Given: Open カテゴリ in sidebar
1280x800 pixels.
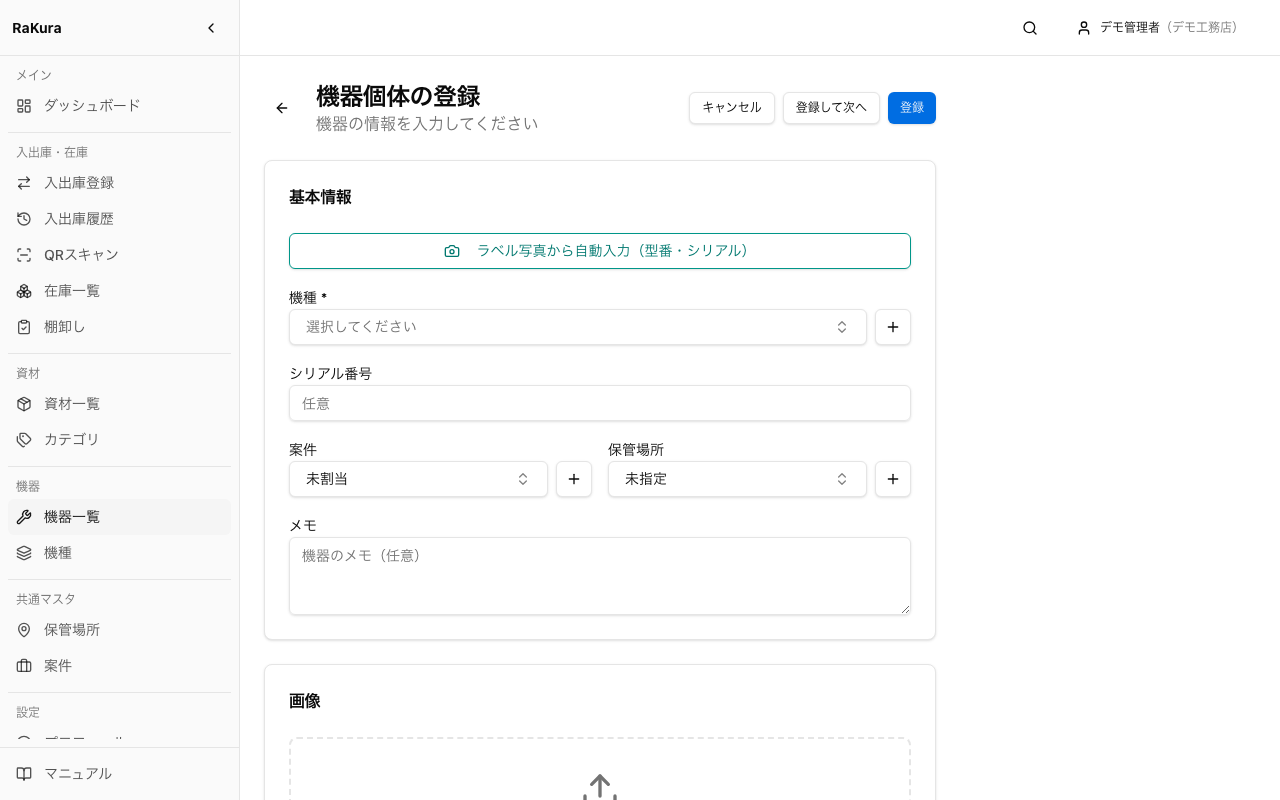Looking at the screenshot, I should [119, 440].
